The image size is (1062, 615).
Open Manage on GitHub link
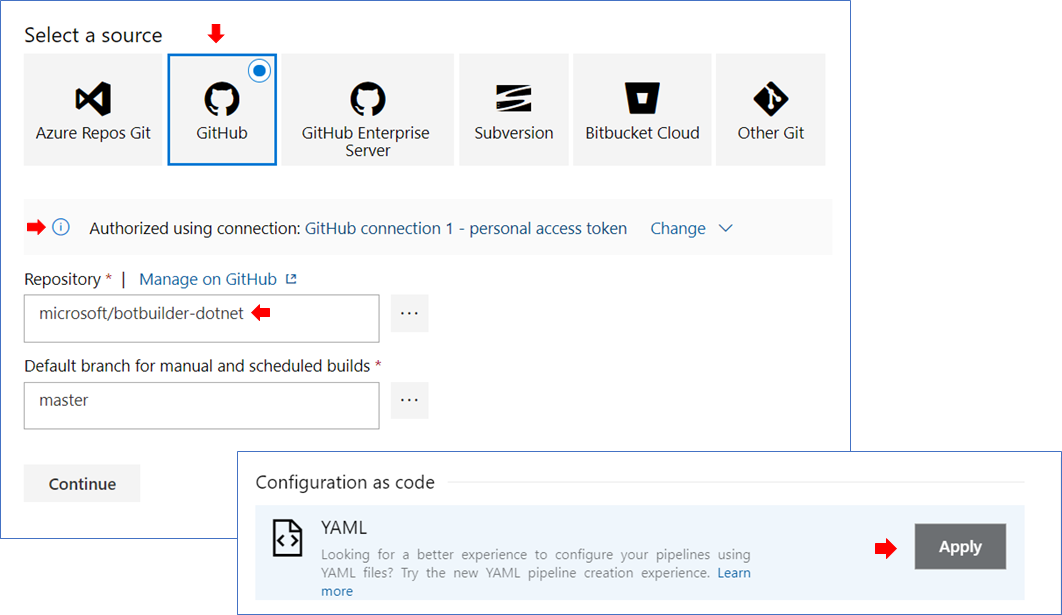coord(208,279)
